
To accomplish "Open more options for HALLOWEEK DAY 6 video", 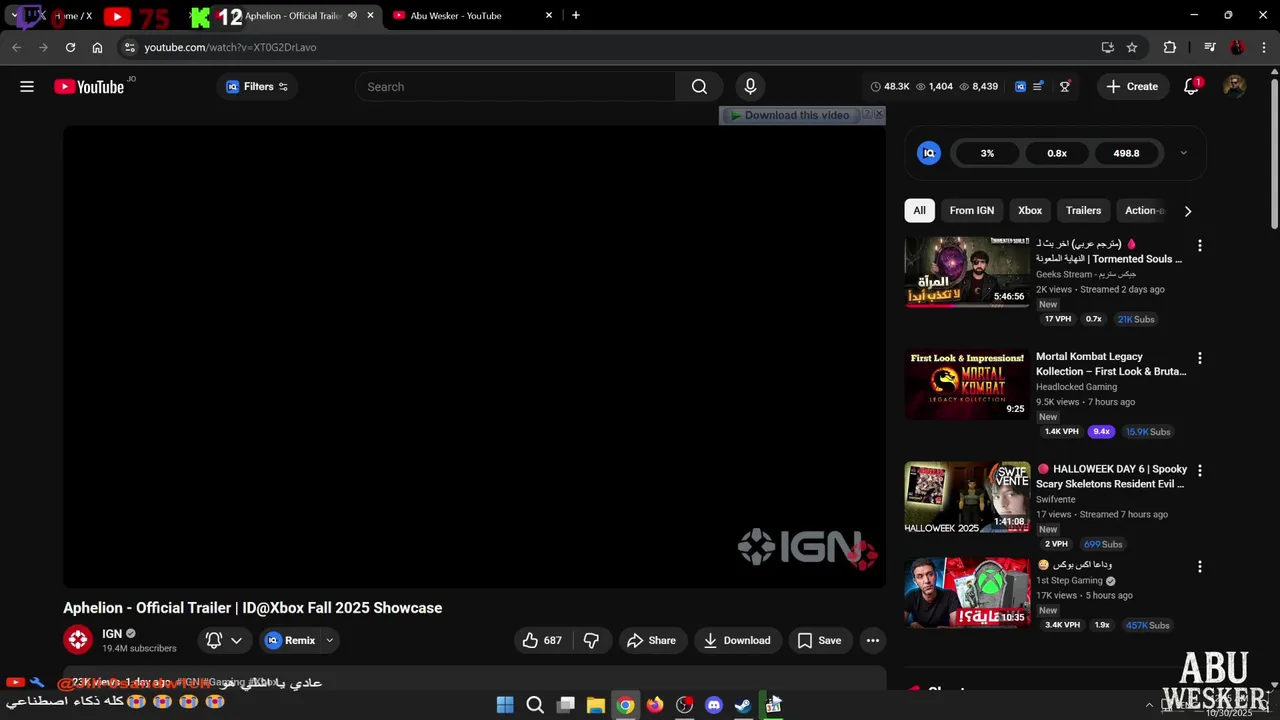I will click(x=1200, y=470).
